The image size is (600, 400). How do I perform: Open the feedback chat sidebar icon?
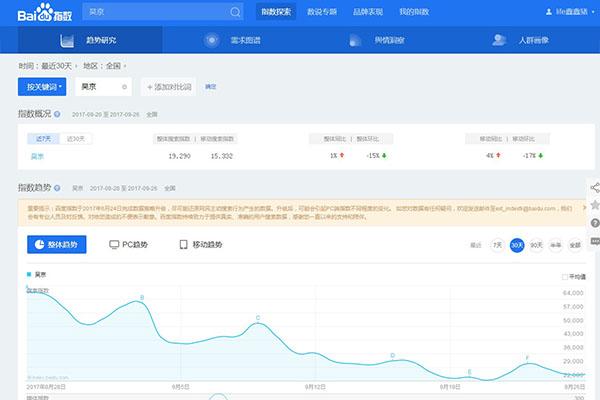click(594, 241)
